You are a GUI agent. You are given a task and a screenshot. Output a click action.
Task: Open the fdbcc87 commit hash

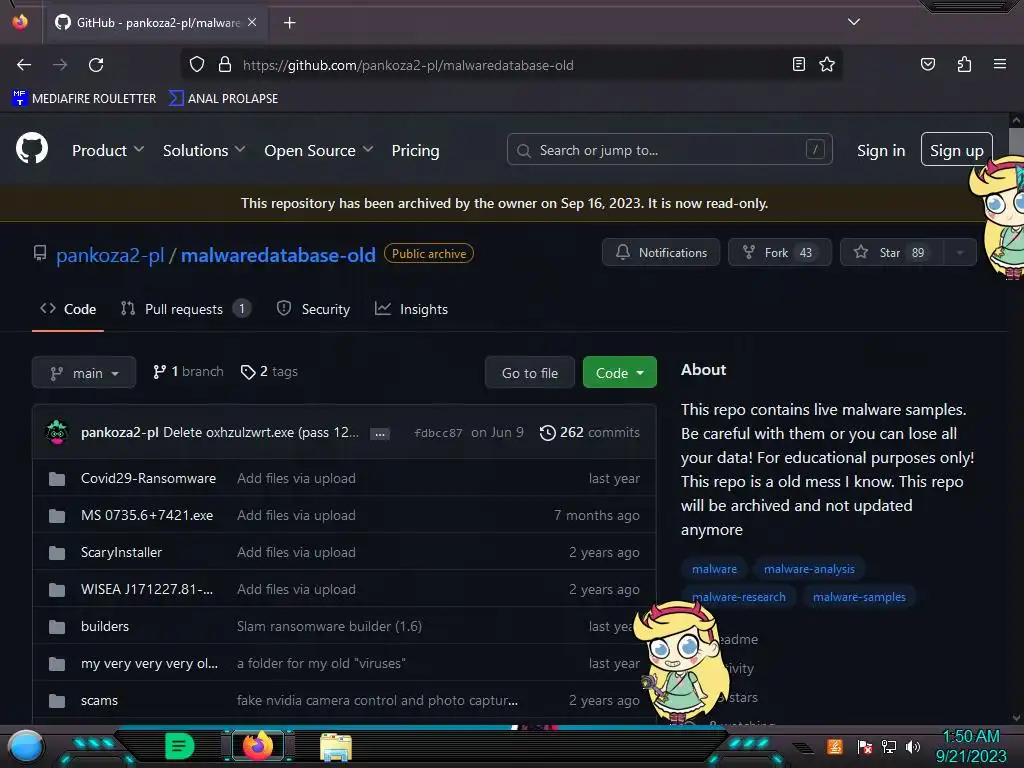point(438,433)
